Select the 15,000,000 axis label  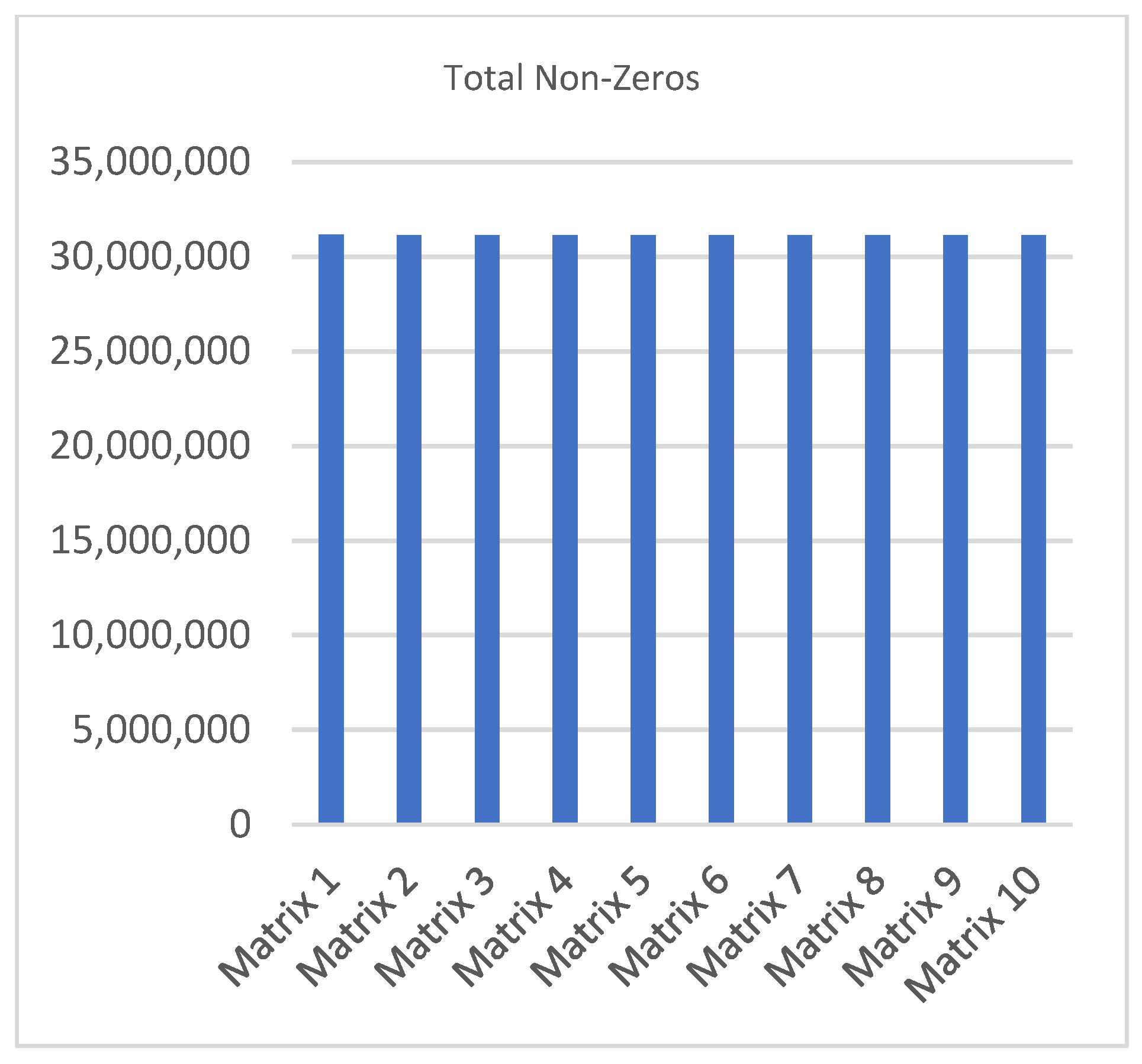150,540
